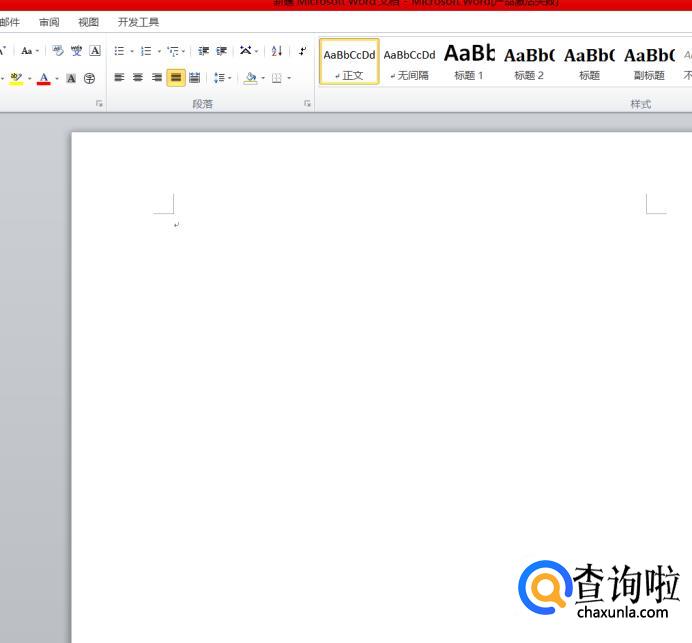The width and height of the screenshot is (692, 643).
Task: Open the line spacing dropdown
Action: coord(222,78)
